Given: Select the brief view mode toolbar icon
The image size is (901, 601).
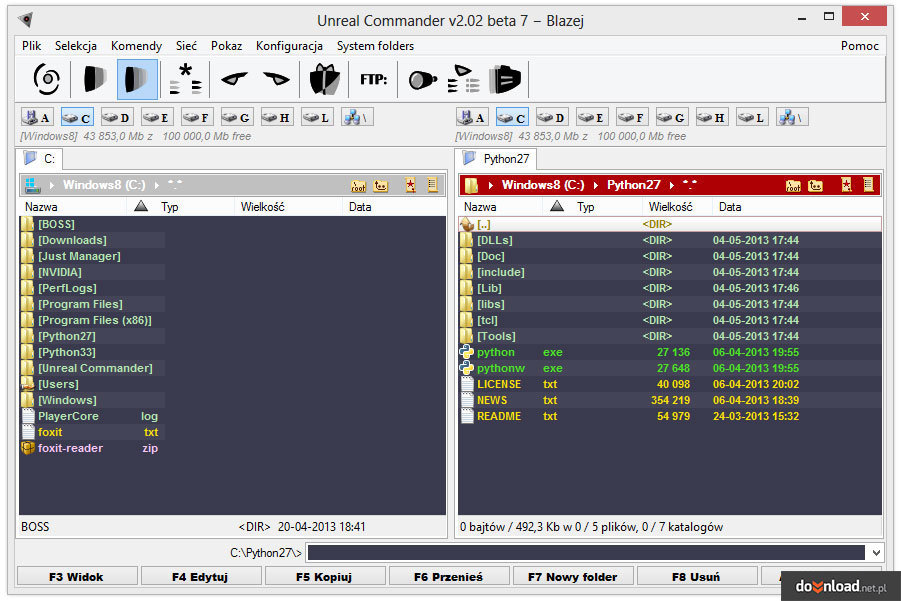Looking at the screenshot, I should [x=94, y=79].
